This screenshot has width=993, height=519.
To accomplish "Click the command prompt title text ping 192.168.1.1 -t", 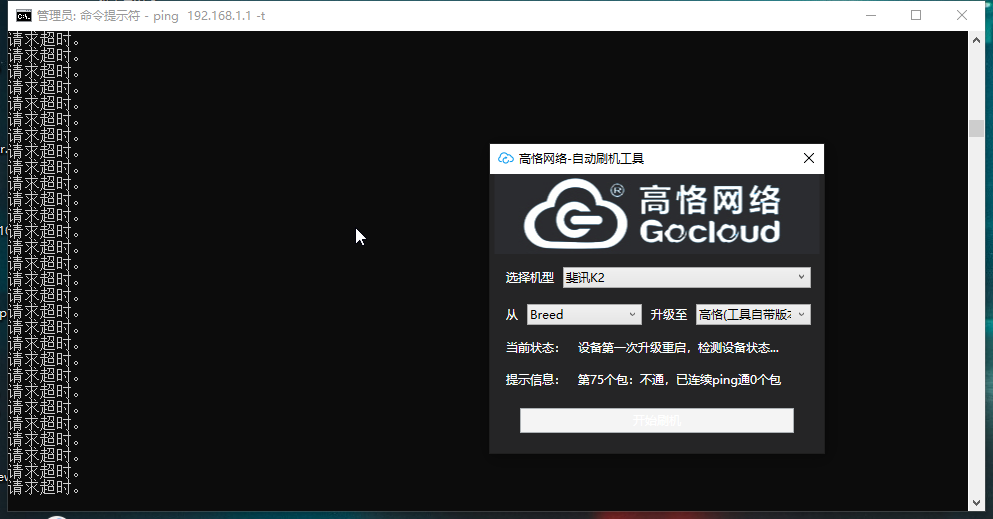I will (x=209, y=16).
